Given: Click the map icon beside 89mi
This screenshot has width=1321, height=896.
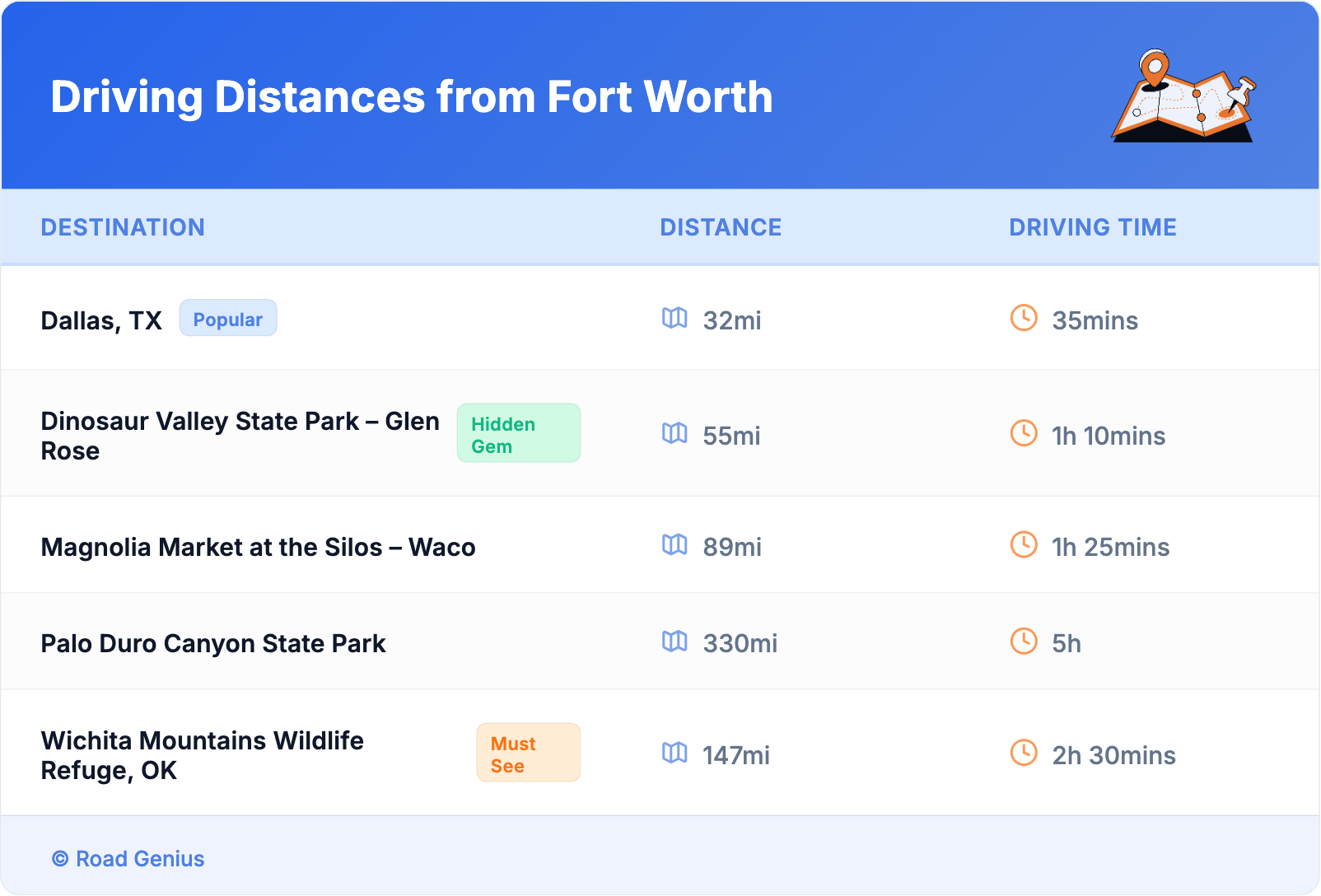Looking at the screenshot, I should click(x=675, y=544).
